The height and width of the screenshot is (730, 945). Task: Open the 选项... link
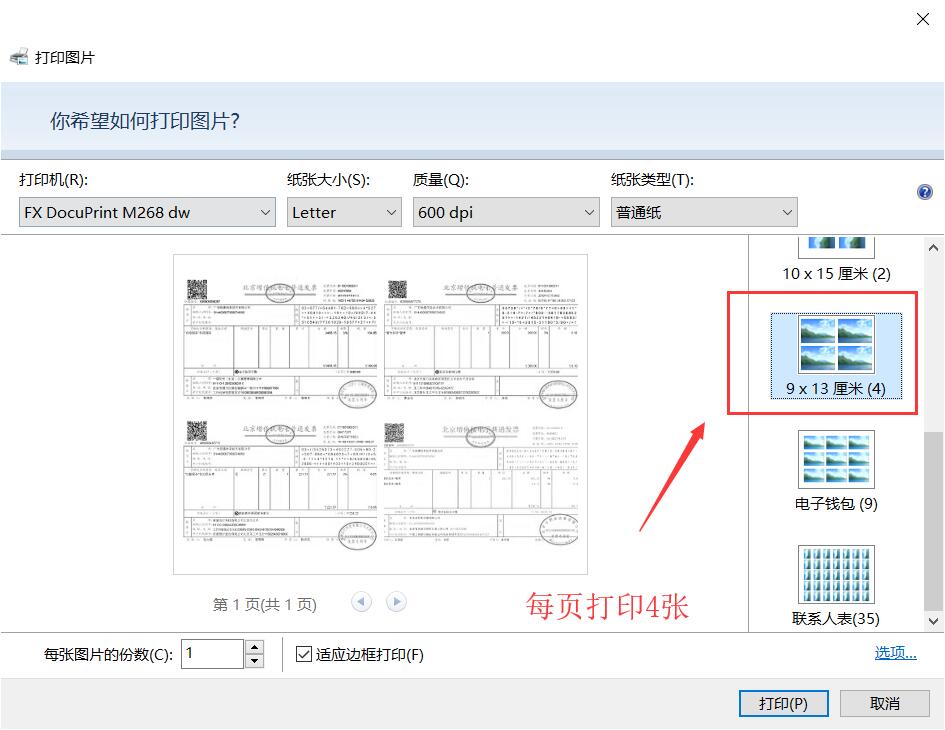[895, 653]
